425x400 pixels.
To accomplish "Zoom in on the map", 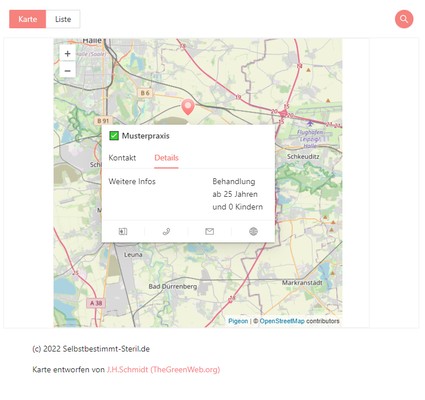I will (68, 54).
